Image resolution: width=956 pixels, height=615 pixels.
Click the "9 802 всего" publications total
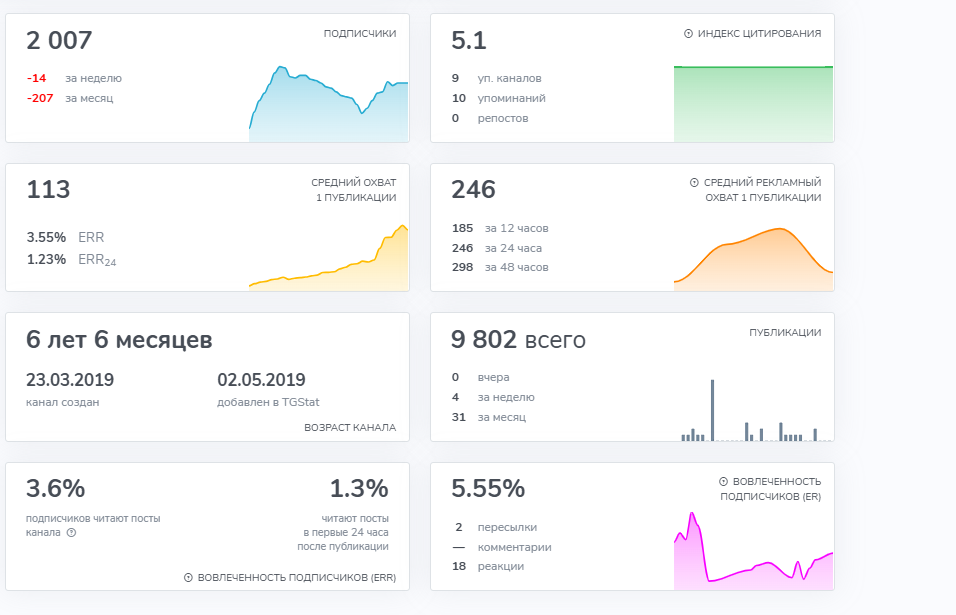click(x=518, y=340)
